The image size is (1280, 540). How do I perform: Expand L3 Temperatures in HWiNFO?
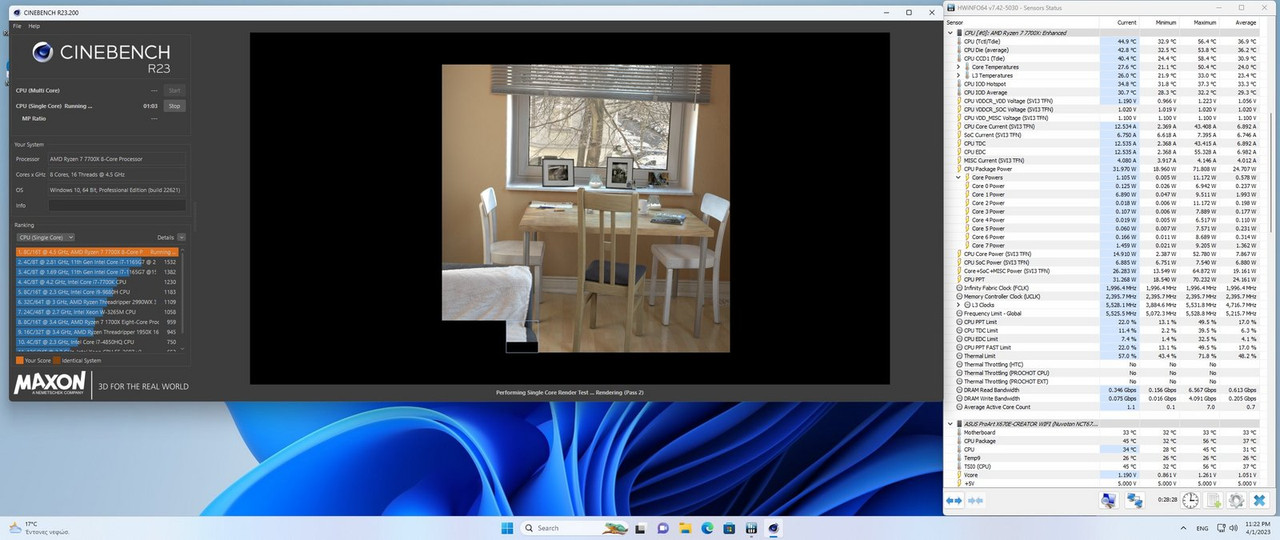958,75
